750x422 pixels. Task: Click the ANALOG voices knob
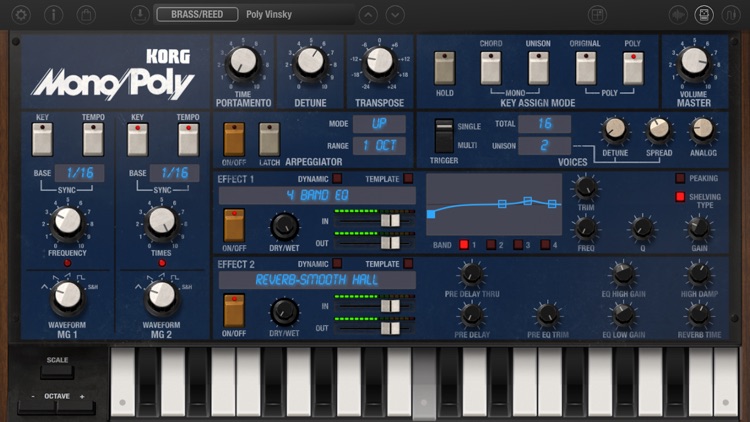click(703, 130)
